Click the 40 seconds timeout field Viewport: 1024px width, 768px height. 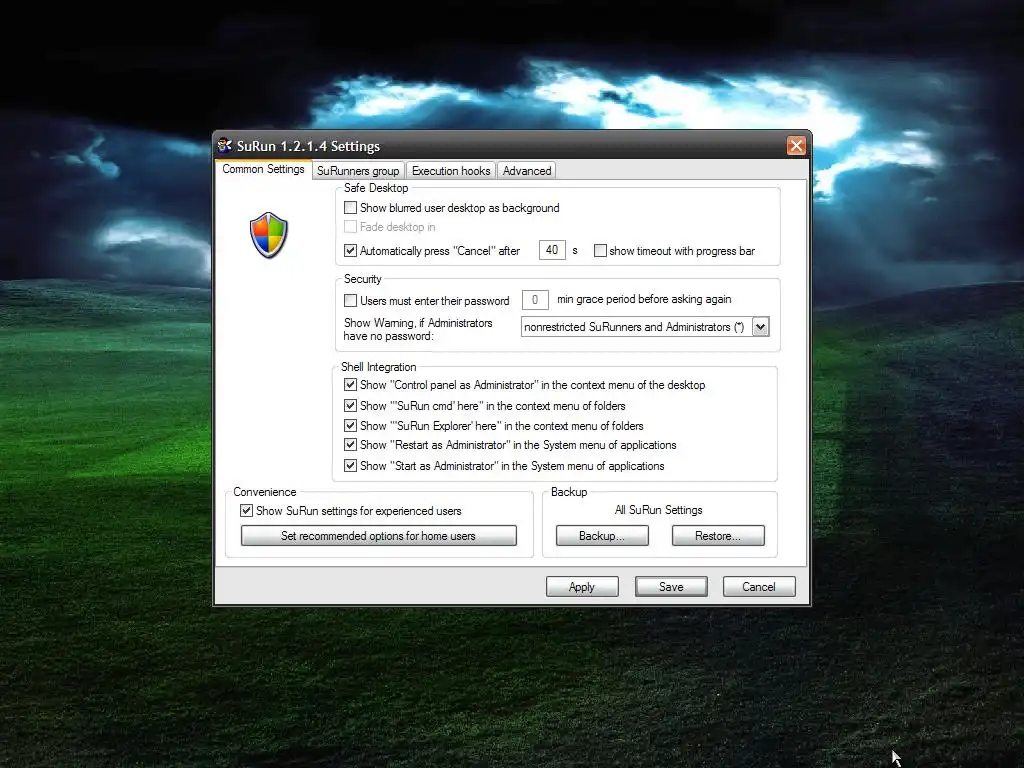click(x=552, y=250)
